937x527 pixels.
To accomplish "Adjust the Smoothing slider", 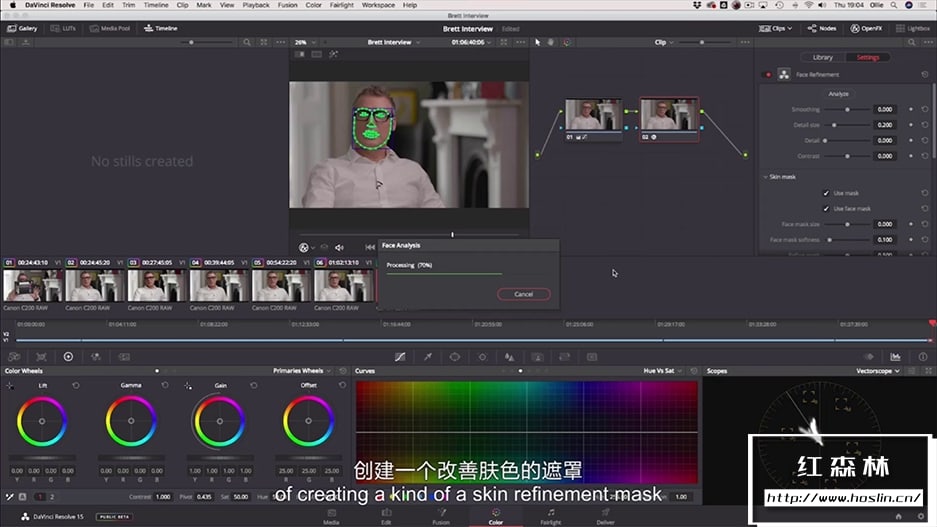I will coord(847,109).
